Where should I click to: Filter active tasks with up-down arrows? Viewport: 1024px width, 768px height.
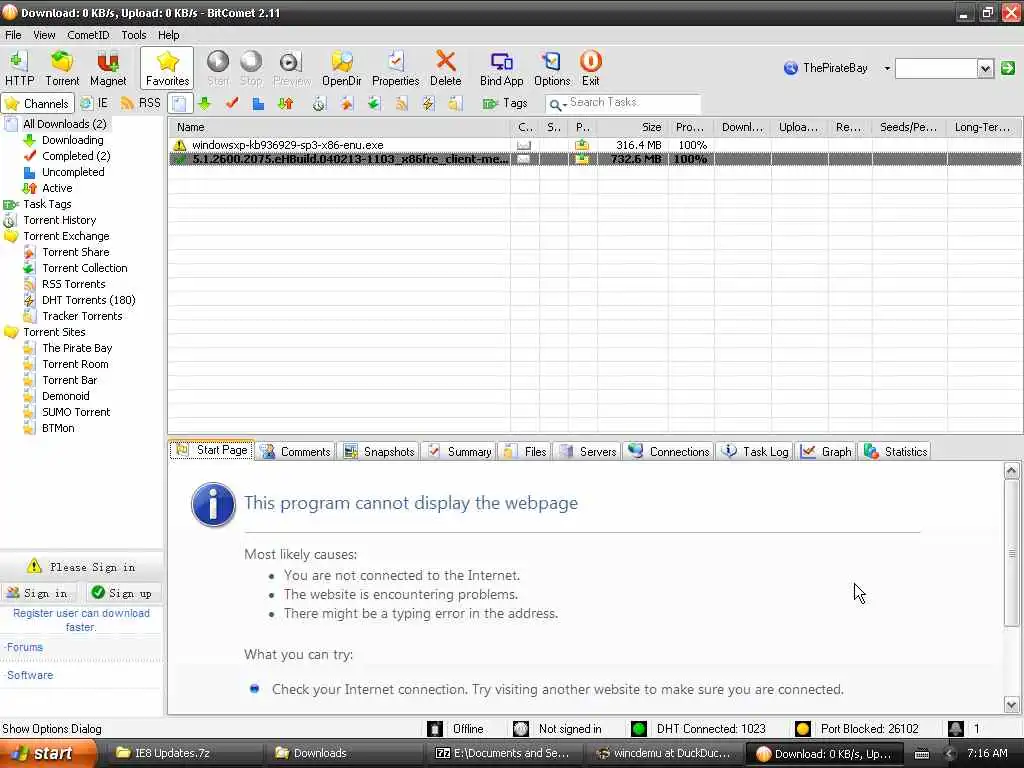pos(285,103)
